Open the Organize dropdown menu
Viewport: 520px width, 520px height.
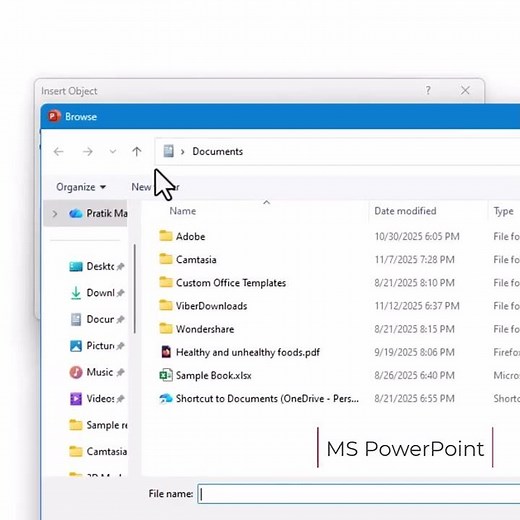tap(81, 187)
